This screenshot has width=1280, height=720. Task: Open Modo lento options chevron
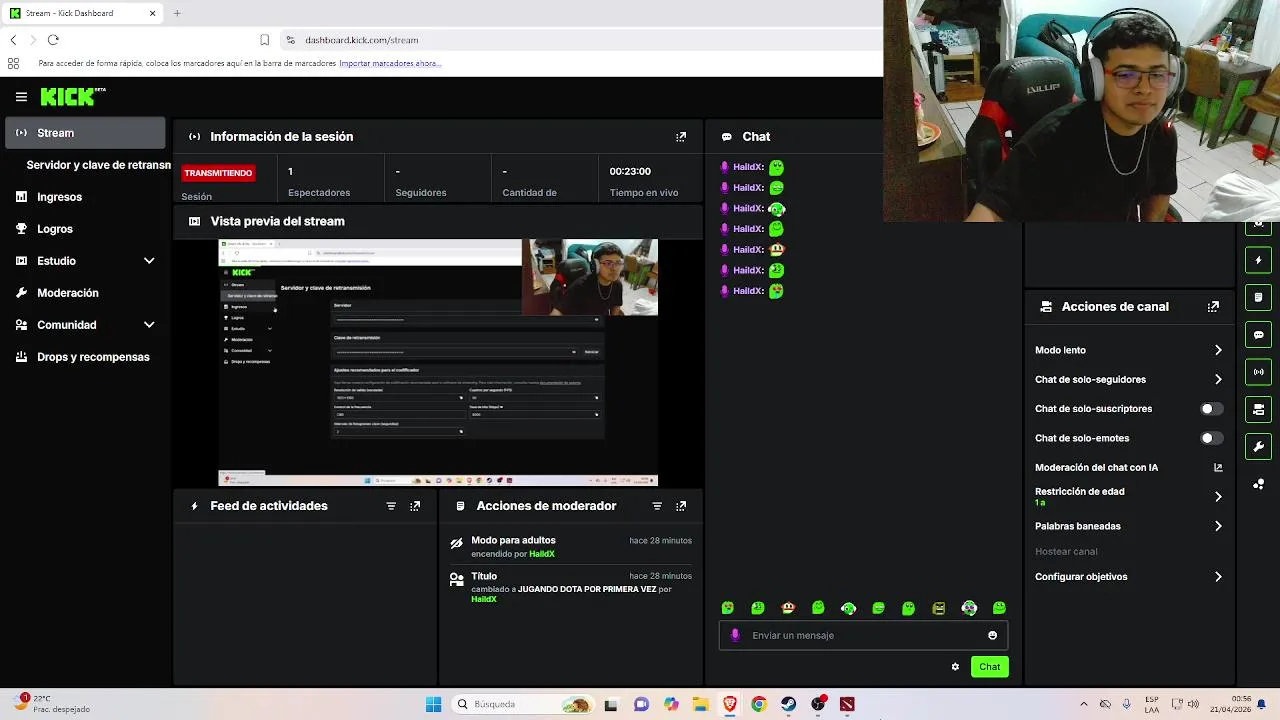(x=1218, y=350)
